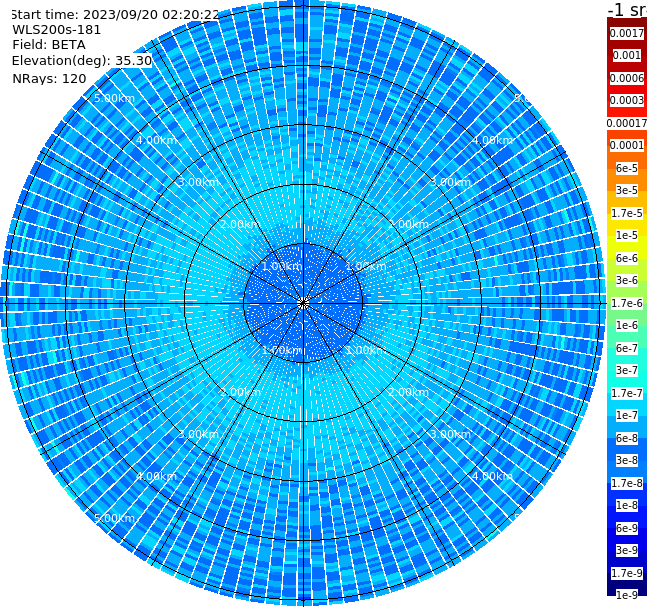Click the Field: BETA label

[49, 45]
